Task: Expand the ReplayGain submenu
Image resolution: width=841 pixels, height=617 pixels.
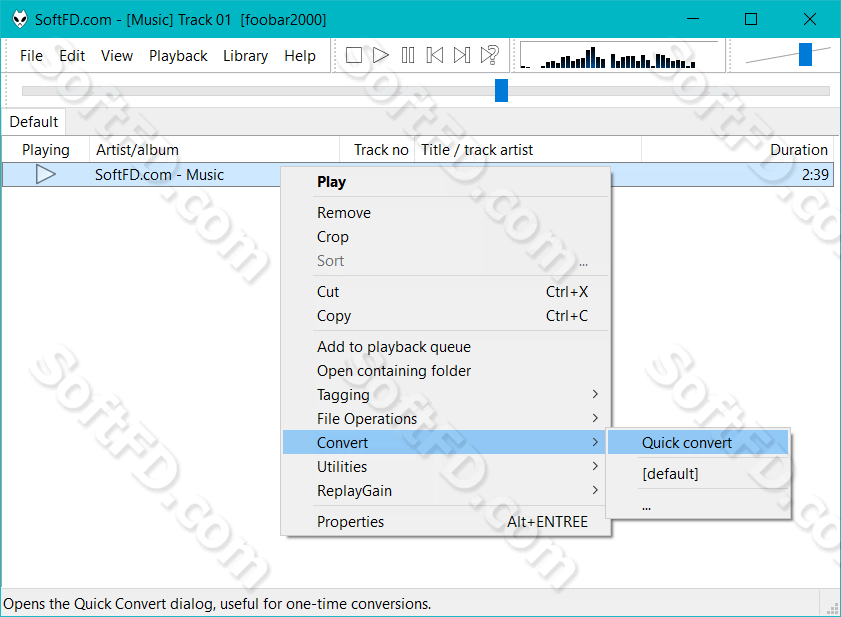Action: 446,490
